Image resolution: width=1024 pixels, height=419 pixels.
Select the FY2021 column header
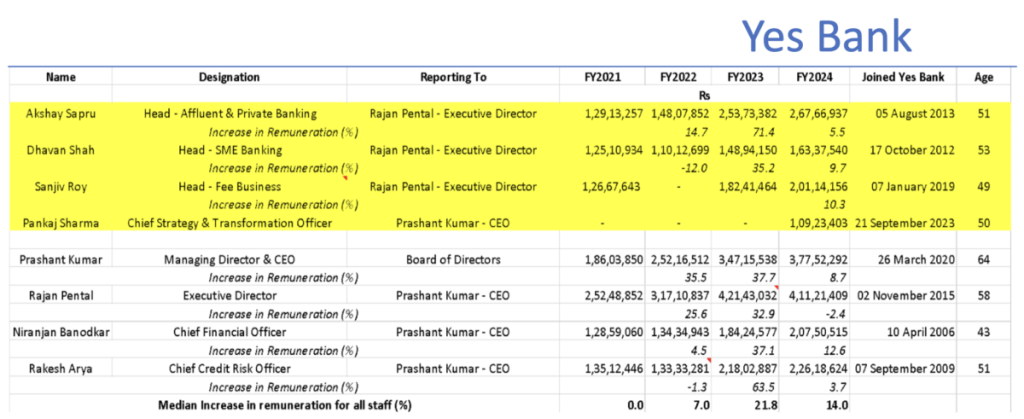click(609, 77)
